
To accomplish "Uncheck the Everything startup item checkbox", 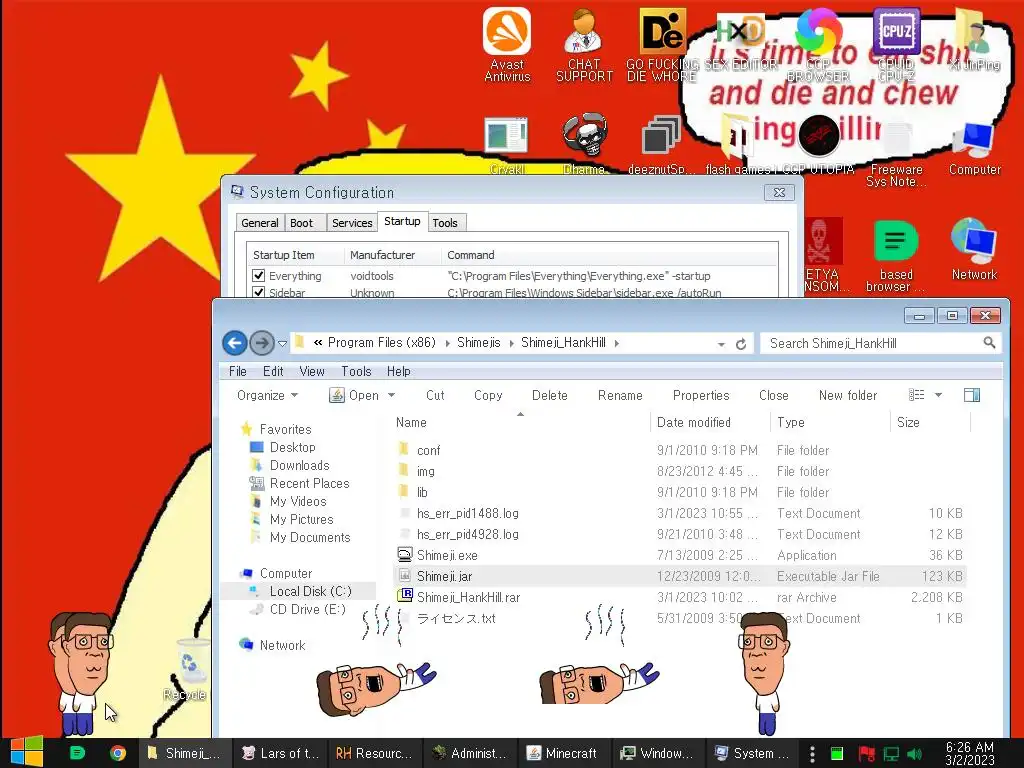I will point(259,276).
